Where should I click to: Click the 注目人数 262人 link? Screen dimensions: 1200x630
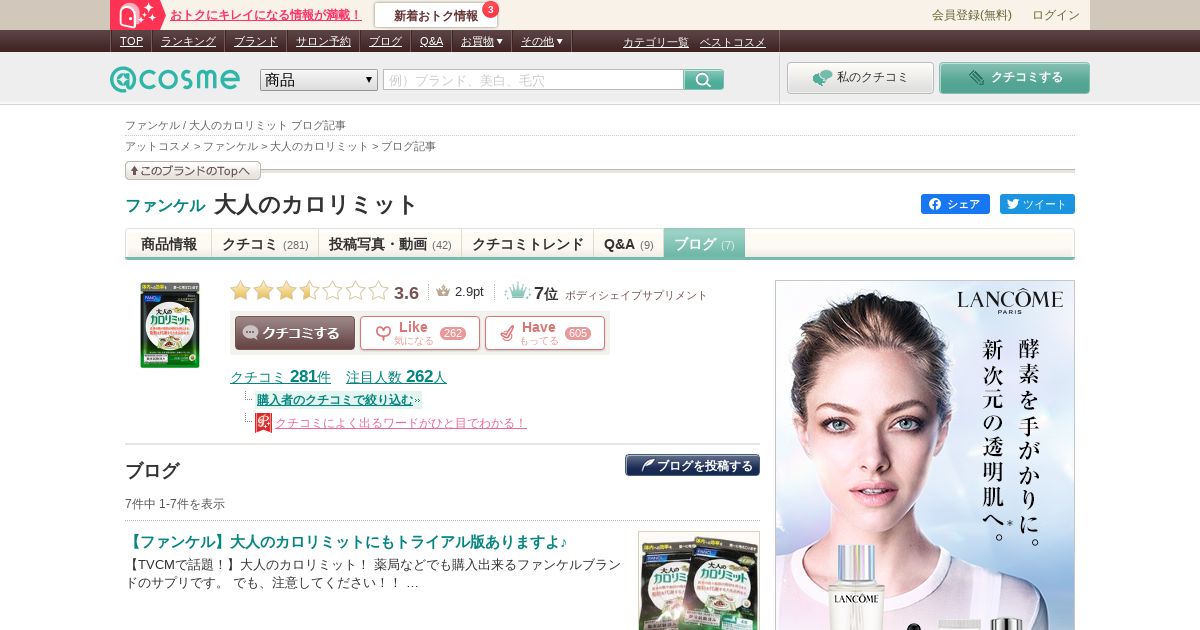(396, 377)
